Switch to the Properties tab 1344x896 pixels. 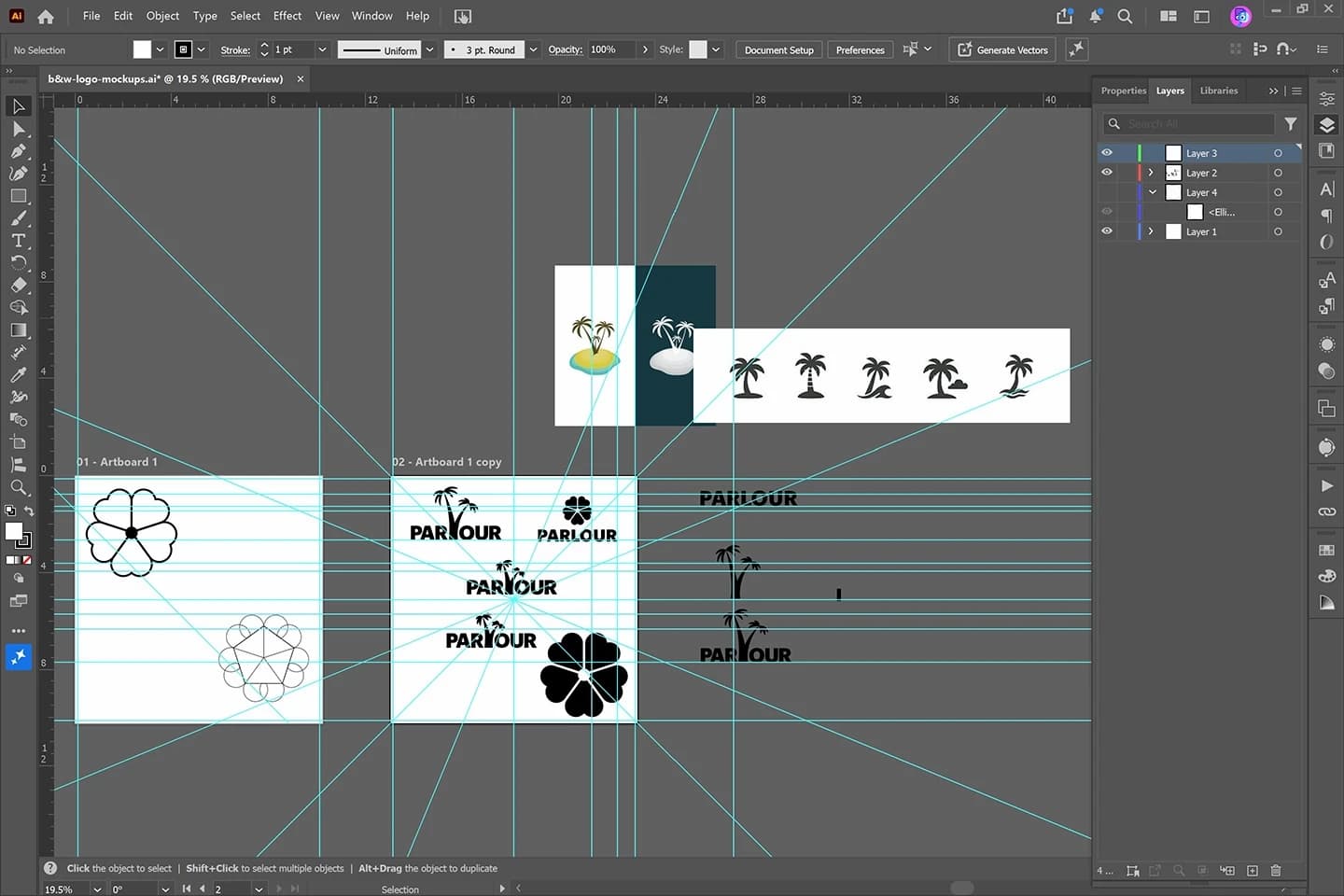click(1123, 91)
